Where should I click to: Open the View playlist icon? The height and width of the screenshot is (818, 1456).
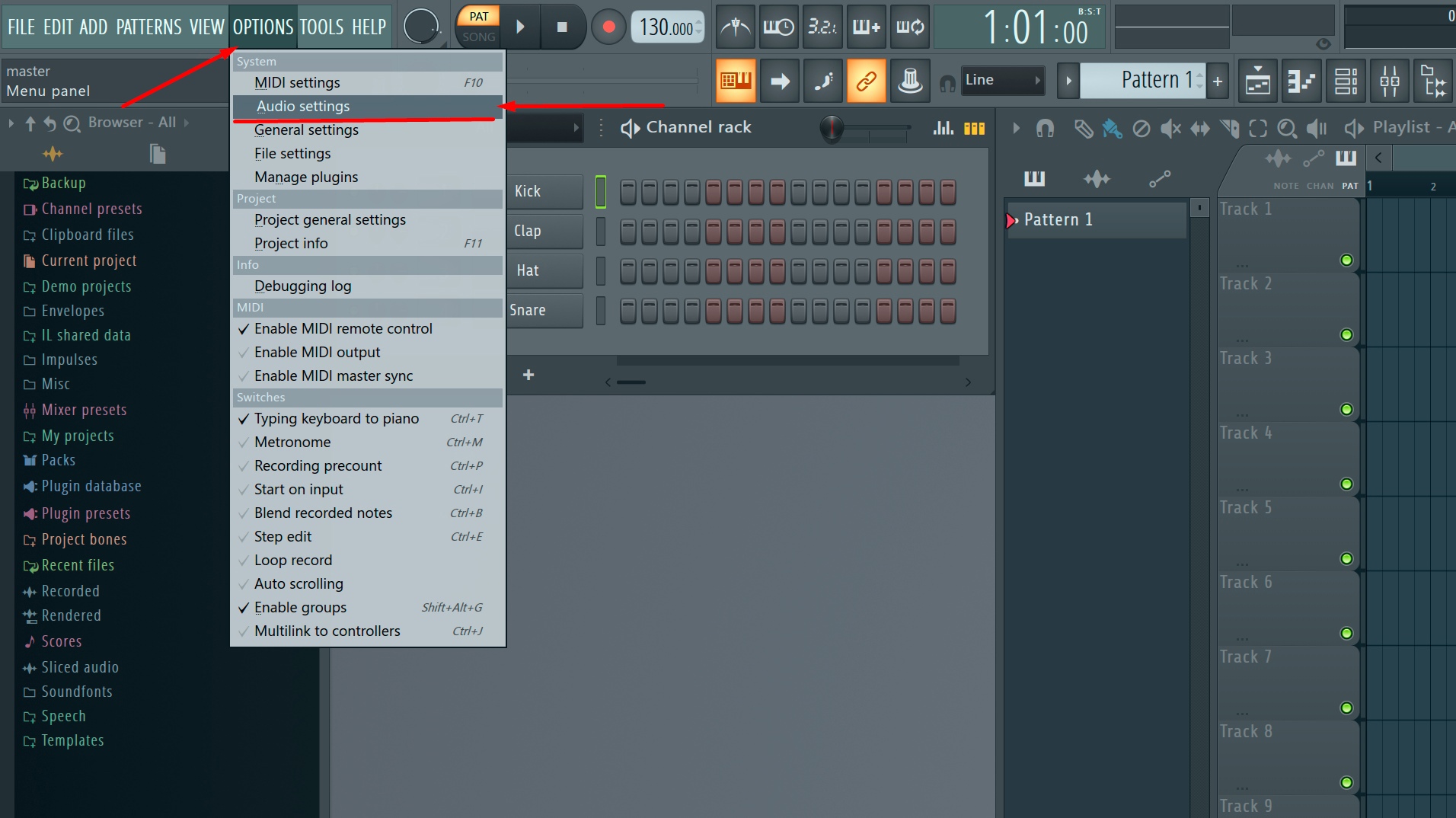coord(1258,81)
